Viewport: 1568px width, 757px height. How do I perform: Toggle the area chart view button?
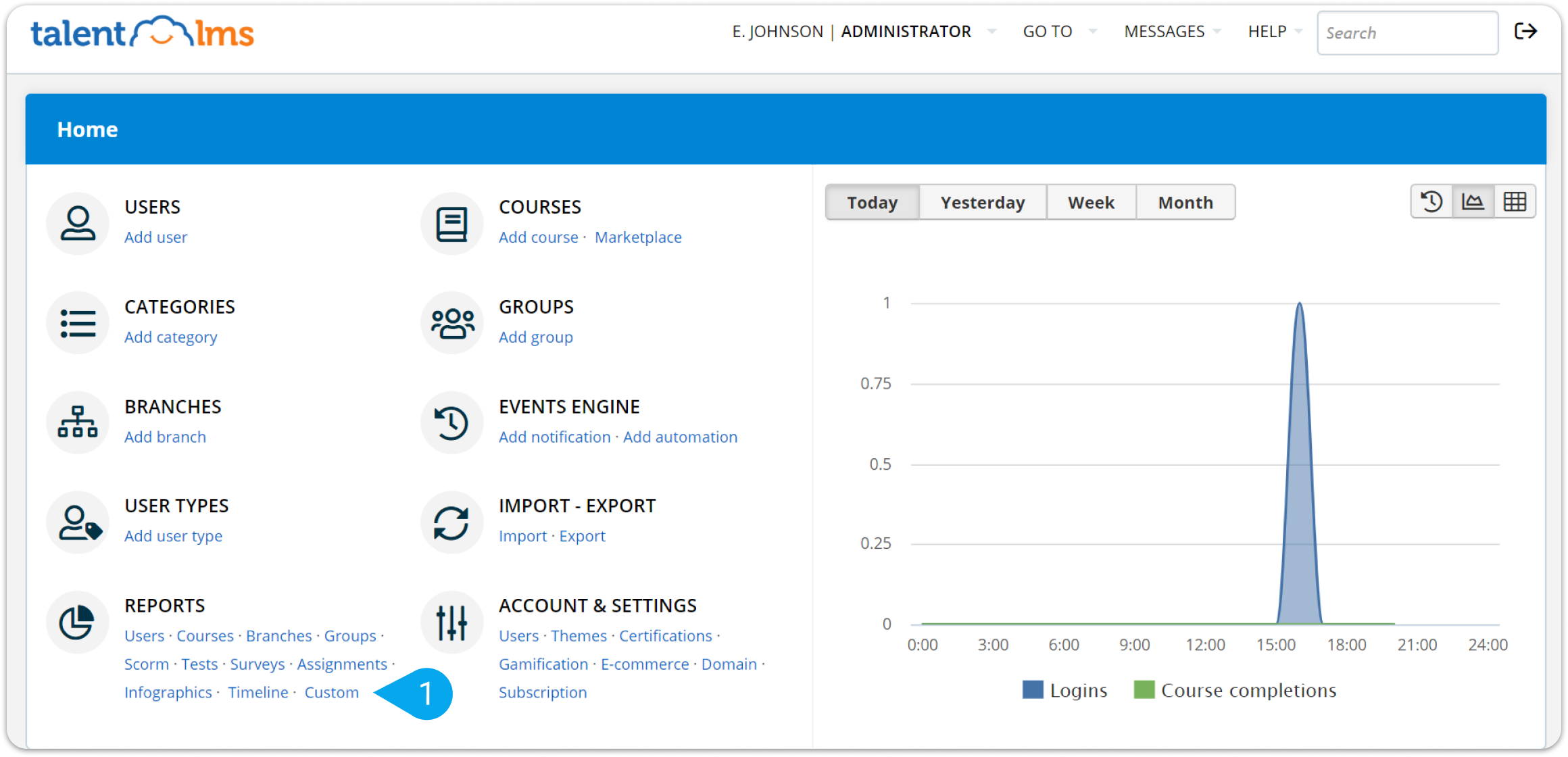pyautogui.click(x=1473, y=201)
